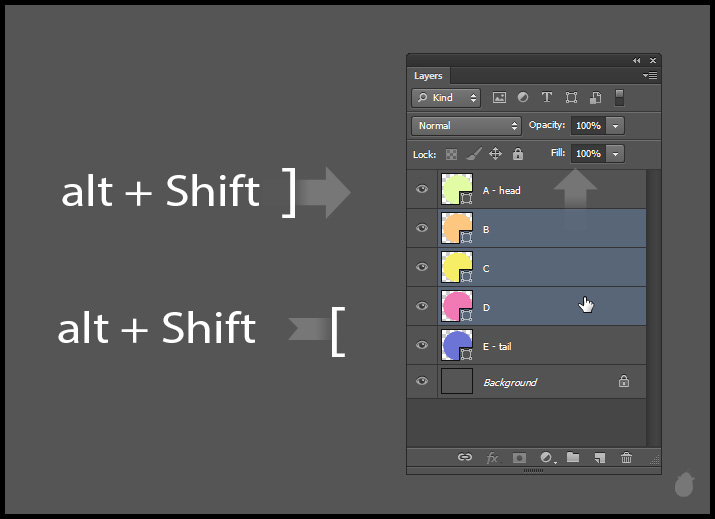
Task: Open the Layers panel options menu
Action: pos(651,76)
